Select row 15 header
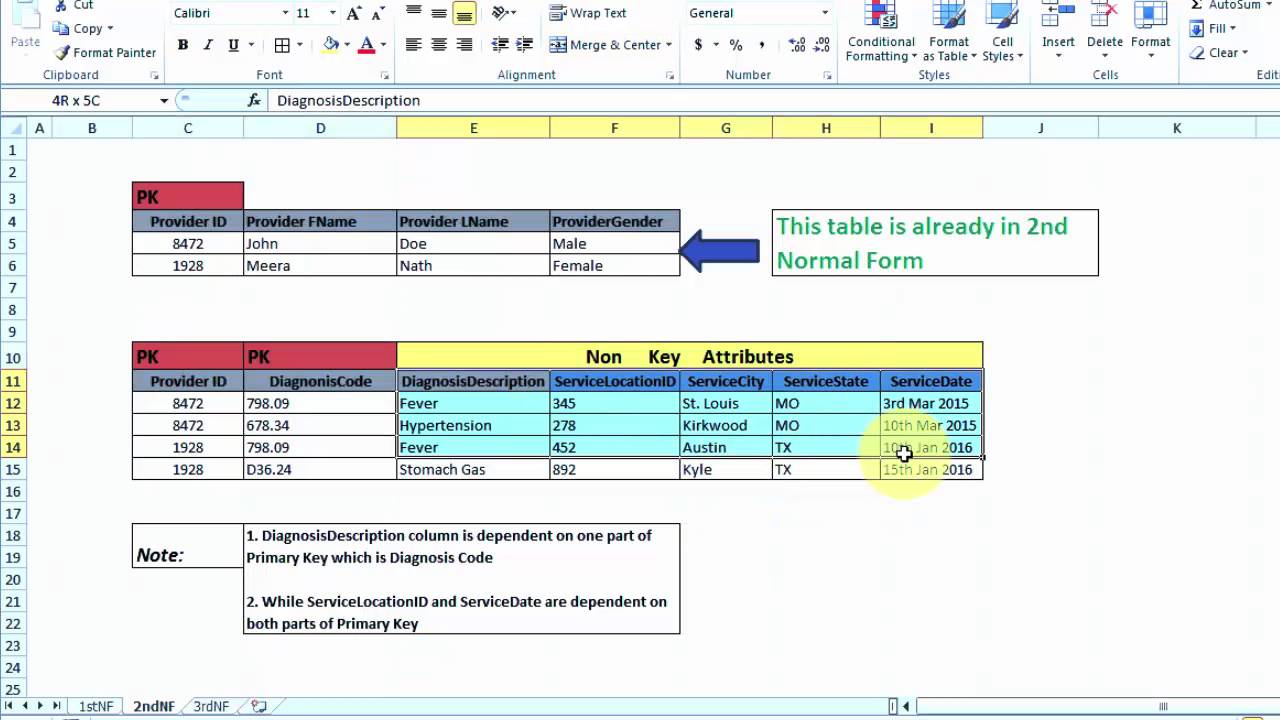Image resolution: width=1280 pixels, height=720 pixels. tap(13, 469)
